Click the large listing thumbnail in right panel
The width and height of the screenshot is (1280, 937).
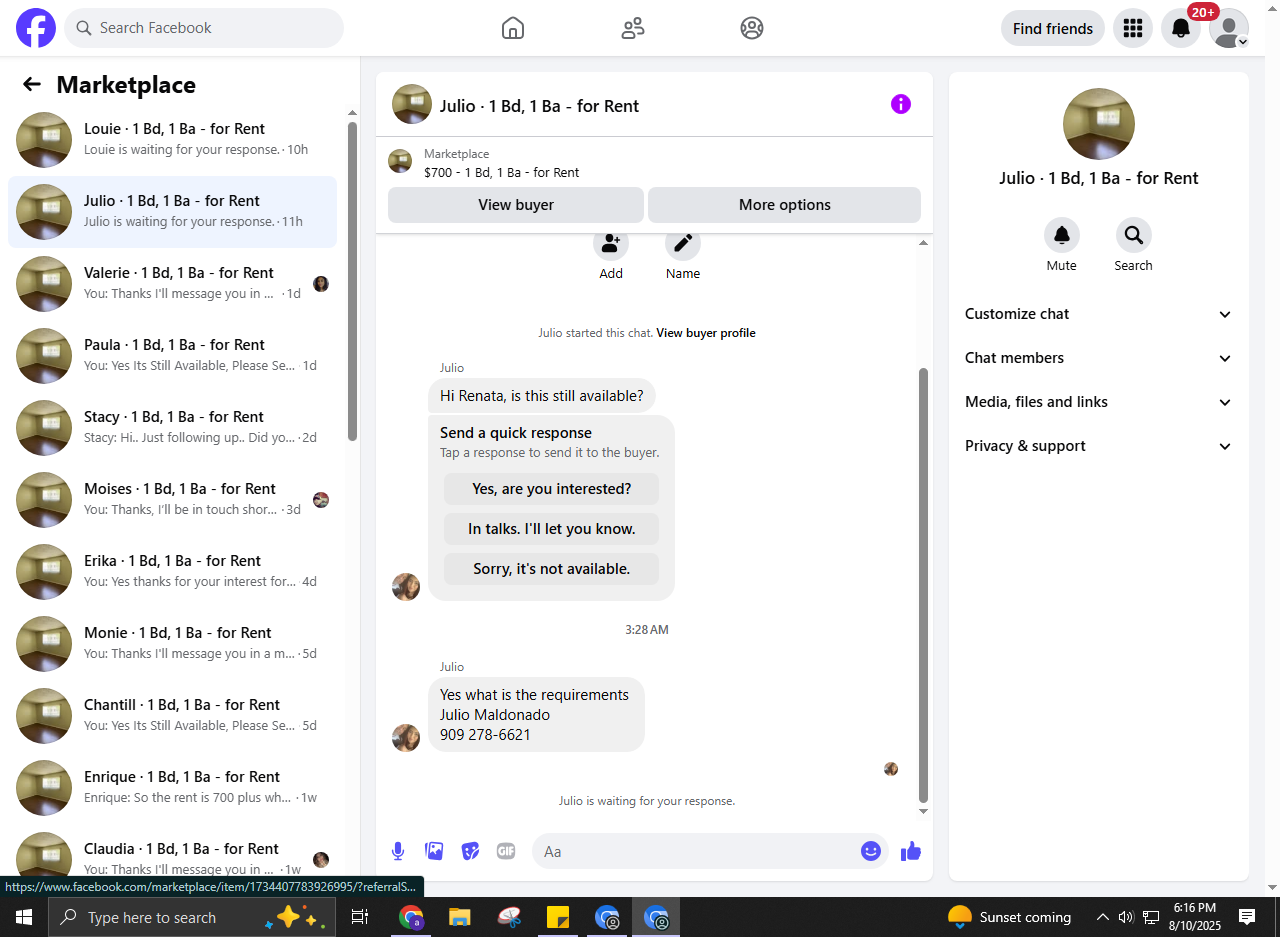coord(1099,124)
